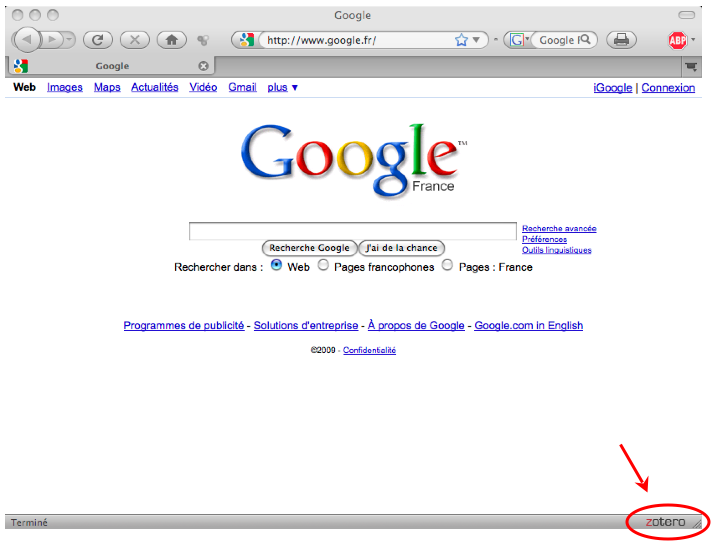Open Solutions d'entreprise link

(x=306, y=325)
